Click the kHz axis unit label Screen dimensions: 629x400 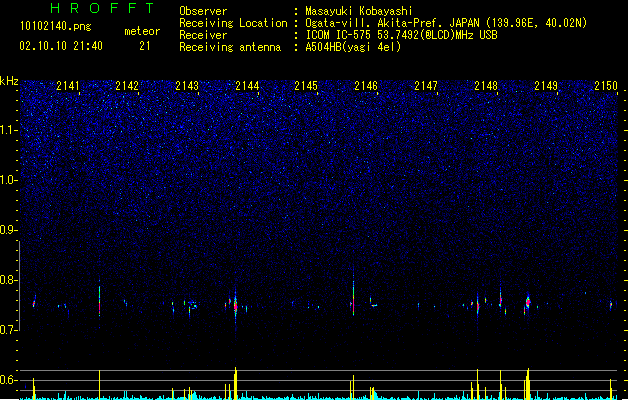(x=9, y=81)
